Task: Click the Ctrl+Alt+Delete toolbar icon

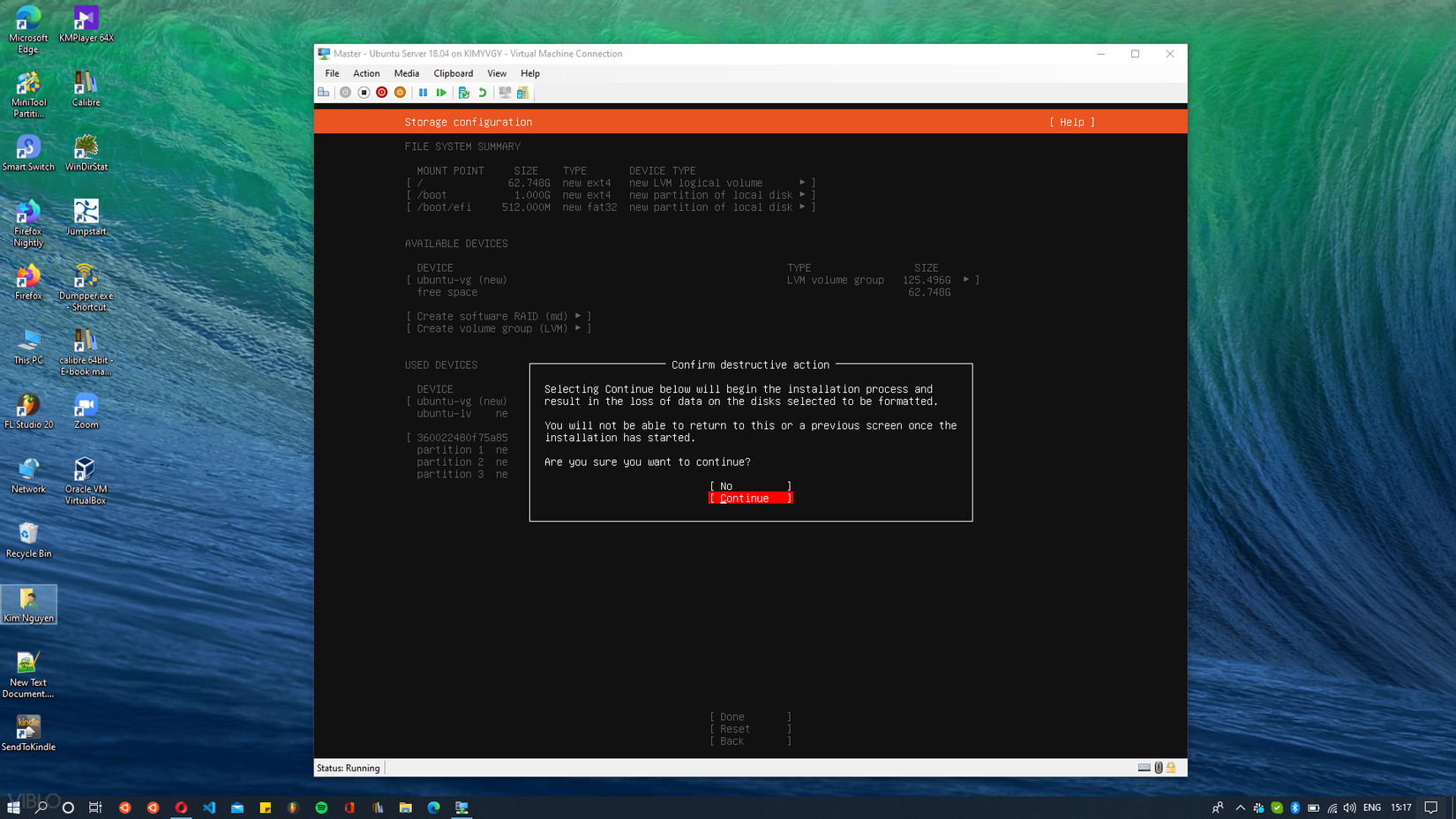Action: [324, 93]
